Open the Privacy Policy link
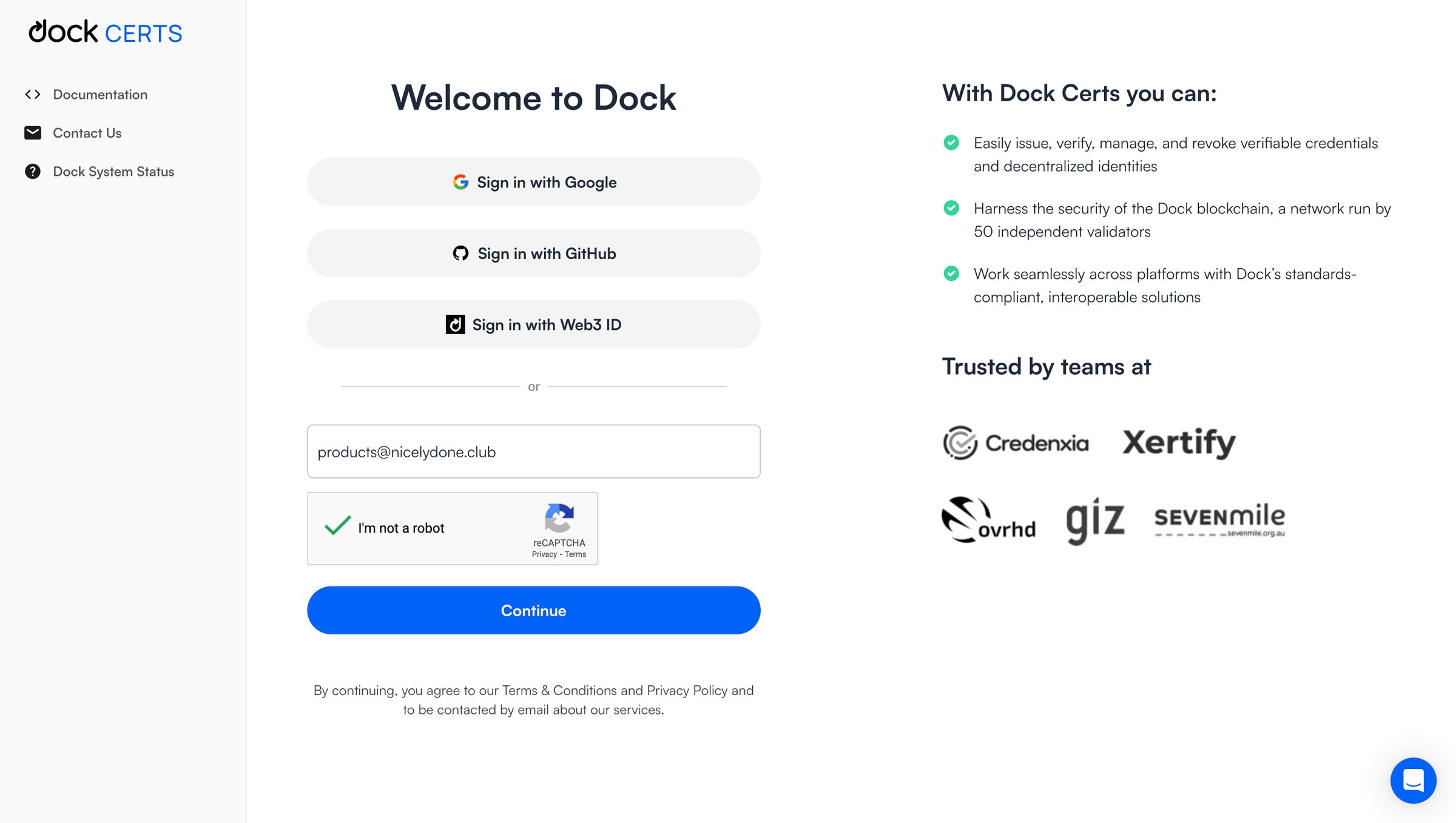This screenshot has height=823, width=1456. (687, 690)
